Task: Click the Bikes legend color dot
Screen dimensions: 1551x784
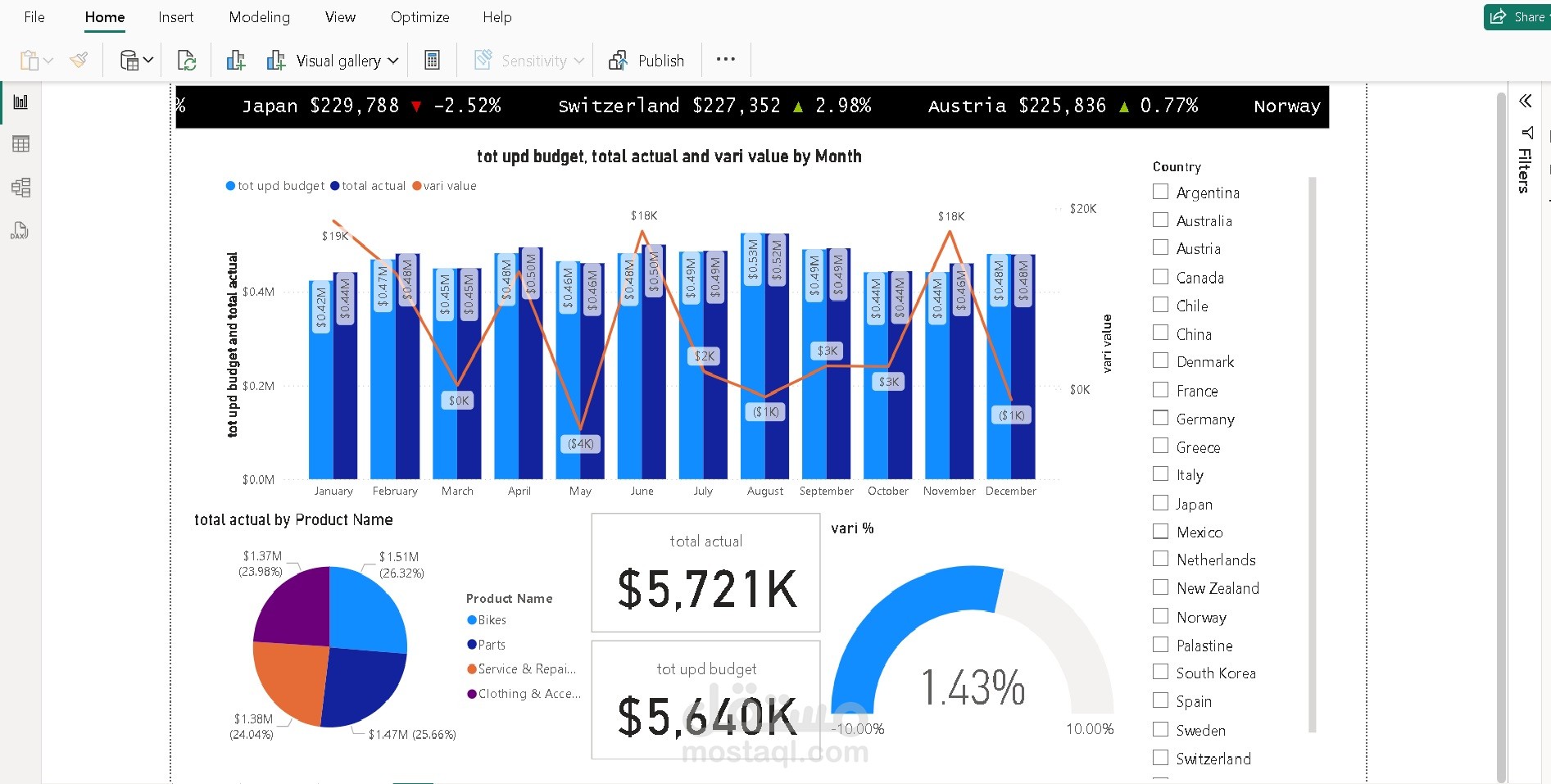Action: tap(472, 620)
